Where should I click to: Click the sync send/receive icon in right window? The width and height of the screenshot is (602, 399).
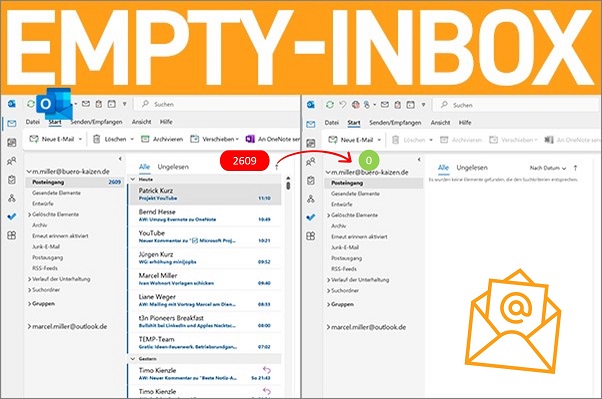[x=329, y=104]
